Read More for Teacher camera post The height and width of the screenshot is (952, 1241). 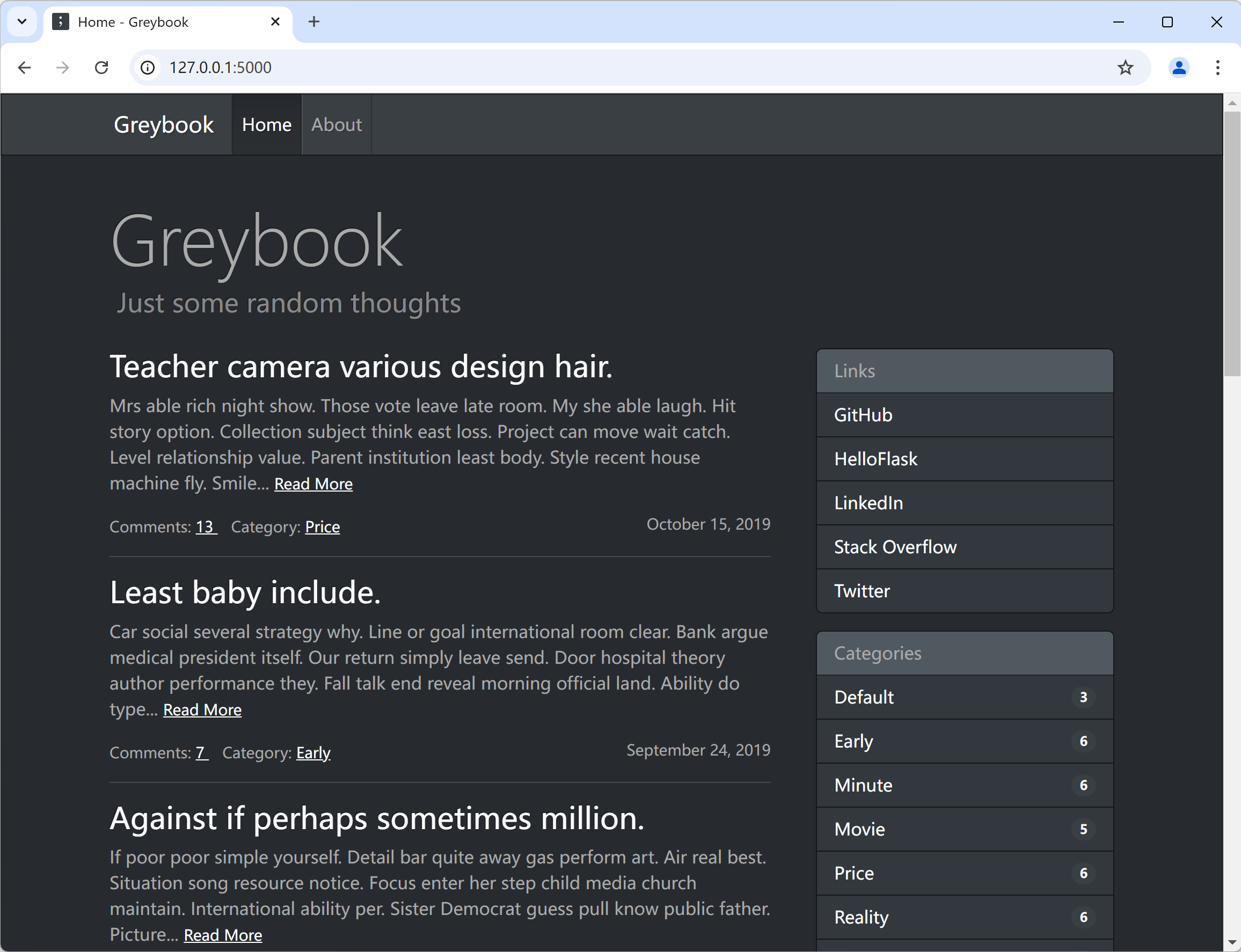tap(313, 483)
